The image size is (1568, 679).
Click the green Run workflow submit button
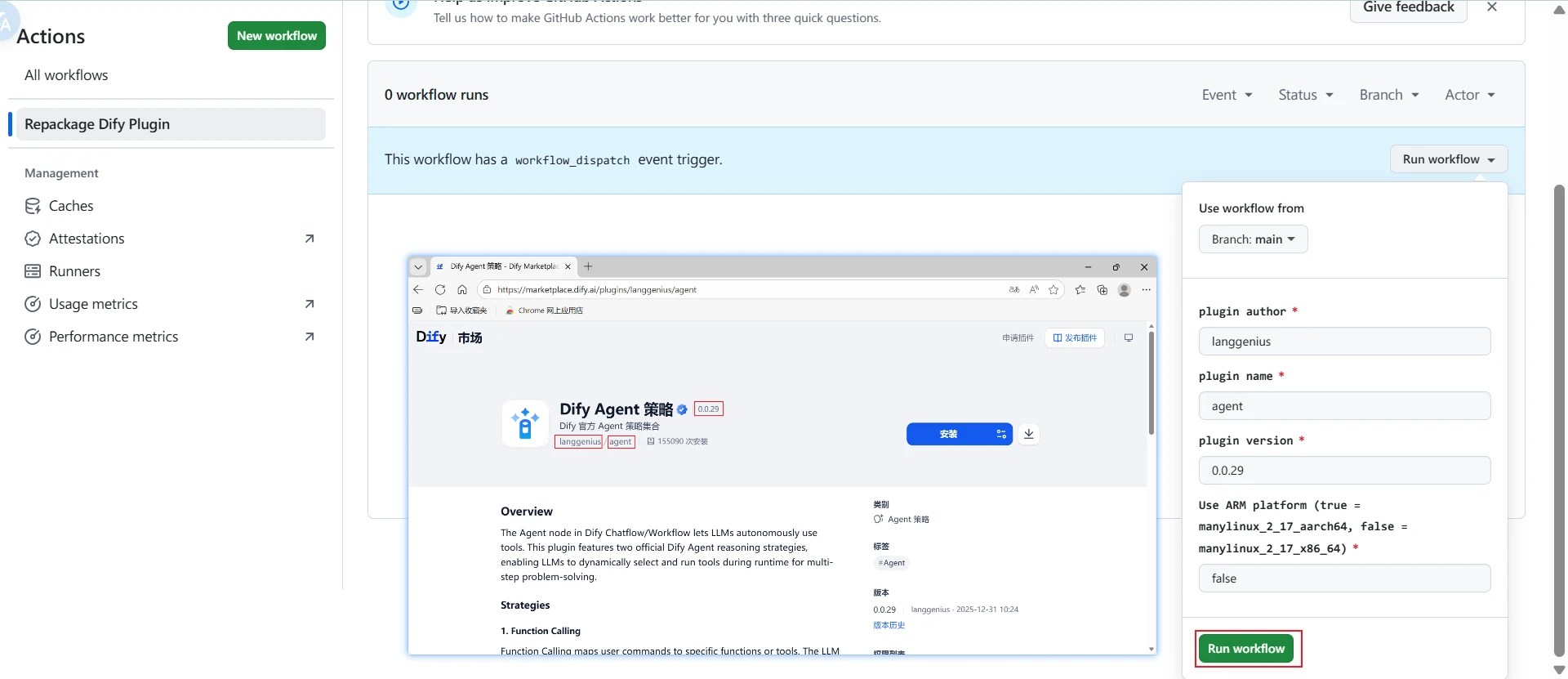click(1246, 649)
